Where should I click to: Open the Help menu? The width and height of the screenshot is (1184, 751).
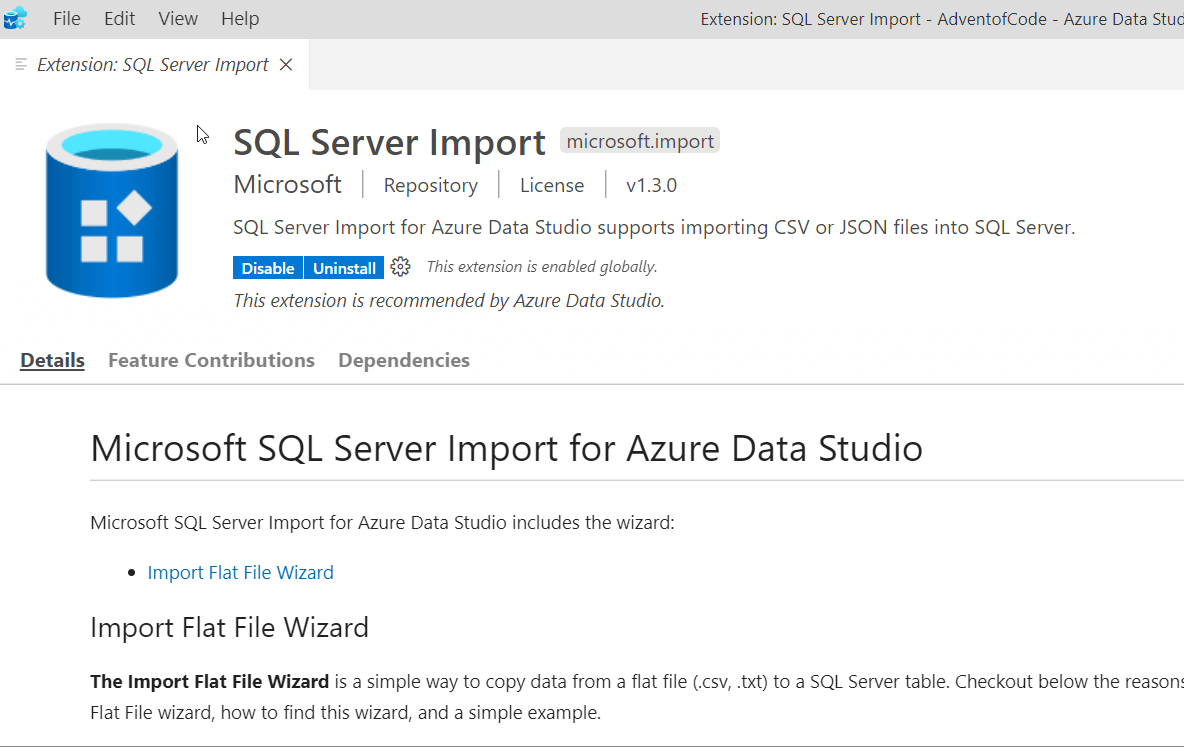[240, 19]
